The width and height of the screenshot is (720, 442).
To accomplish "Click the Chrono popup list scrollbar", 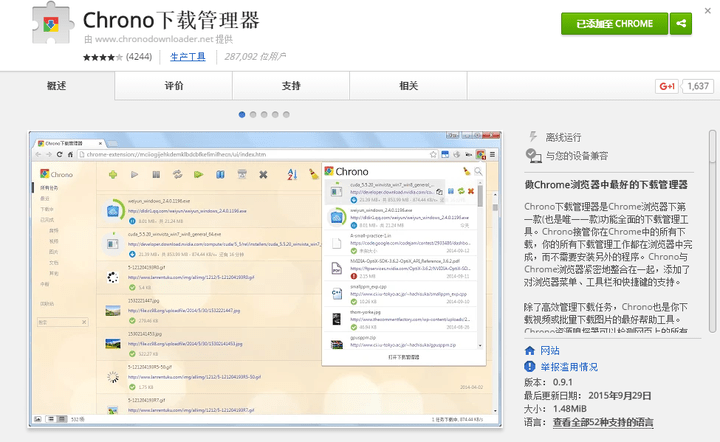I will coord(480,264).
